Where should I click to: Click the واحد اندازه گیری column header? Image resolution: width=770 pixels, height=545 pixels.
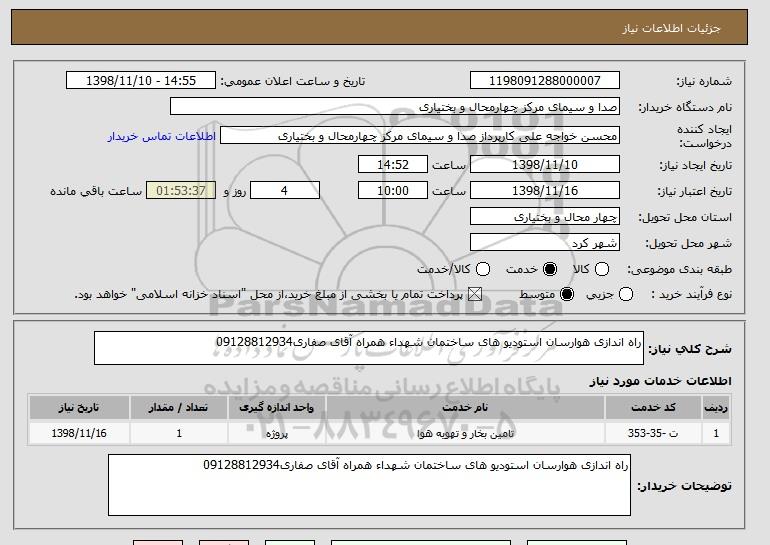(276, 408)
